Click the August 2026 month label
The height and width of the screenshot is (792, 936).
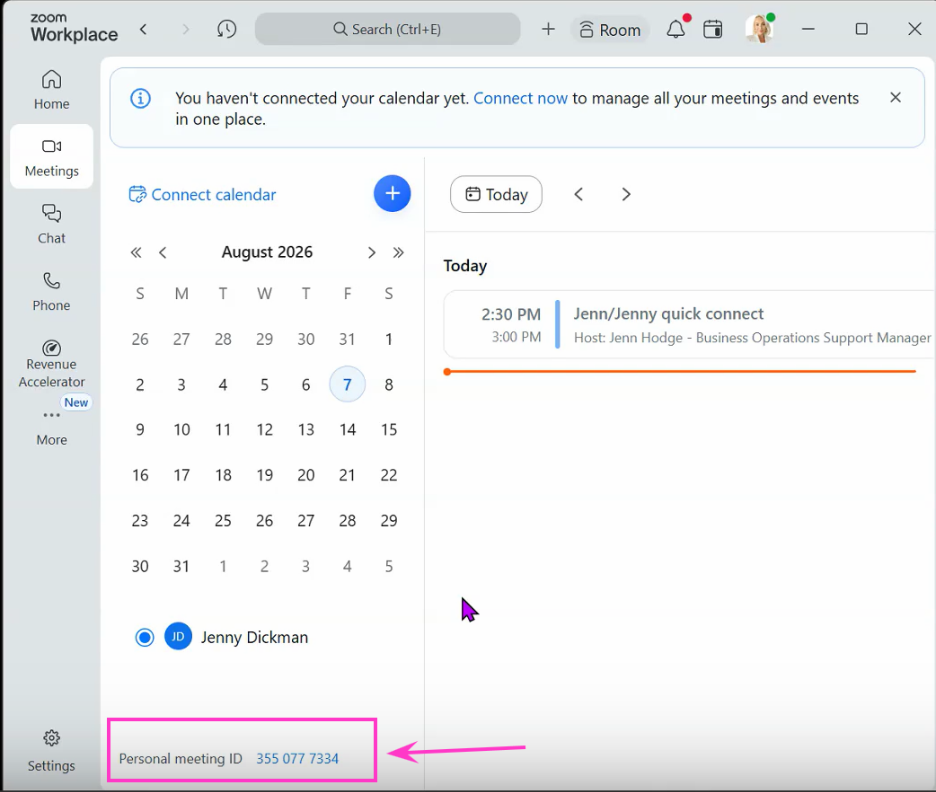coord(267,252)
